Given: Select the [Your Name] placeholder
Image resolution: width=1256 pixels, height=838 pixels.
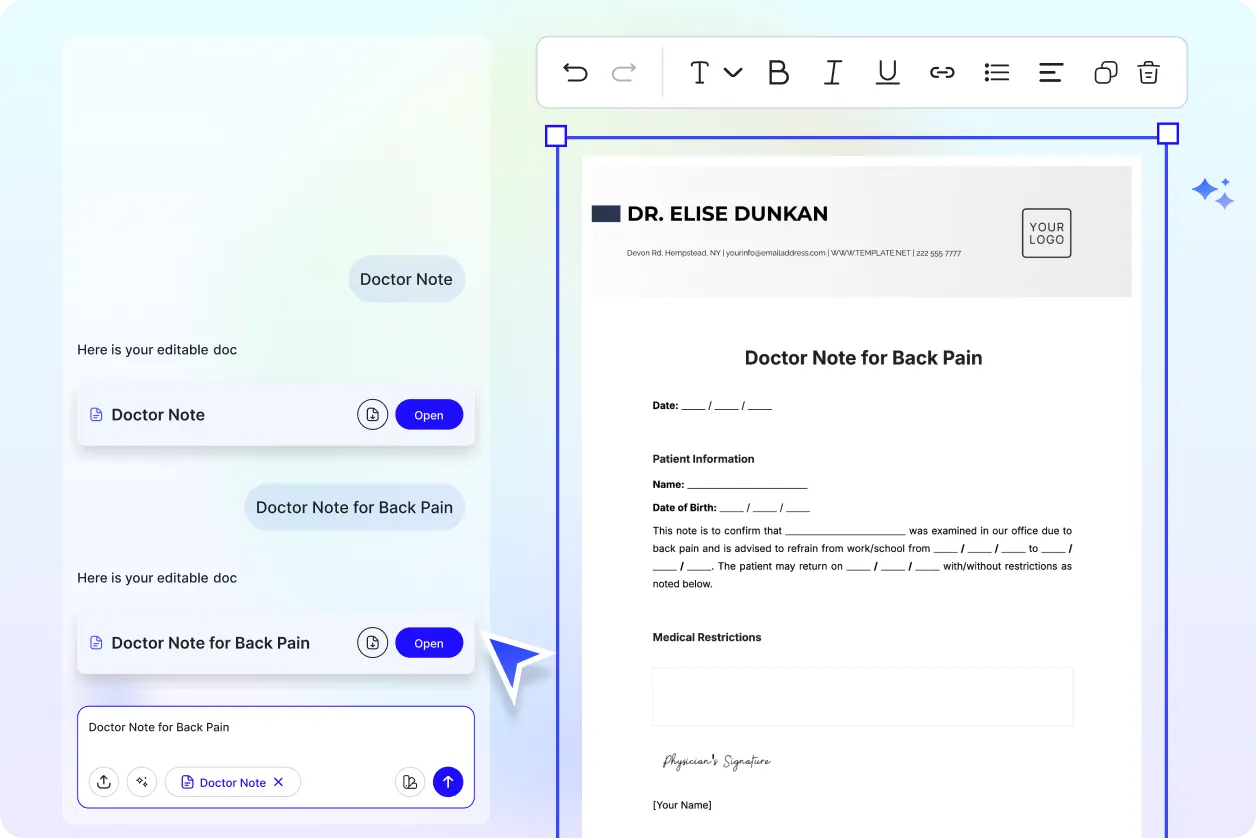Looking at the screenshot, I should [x=682, y=805].
